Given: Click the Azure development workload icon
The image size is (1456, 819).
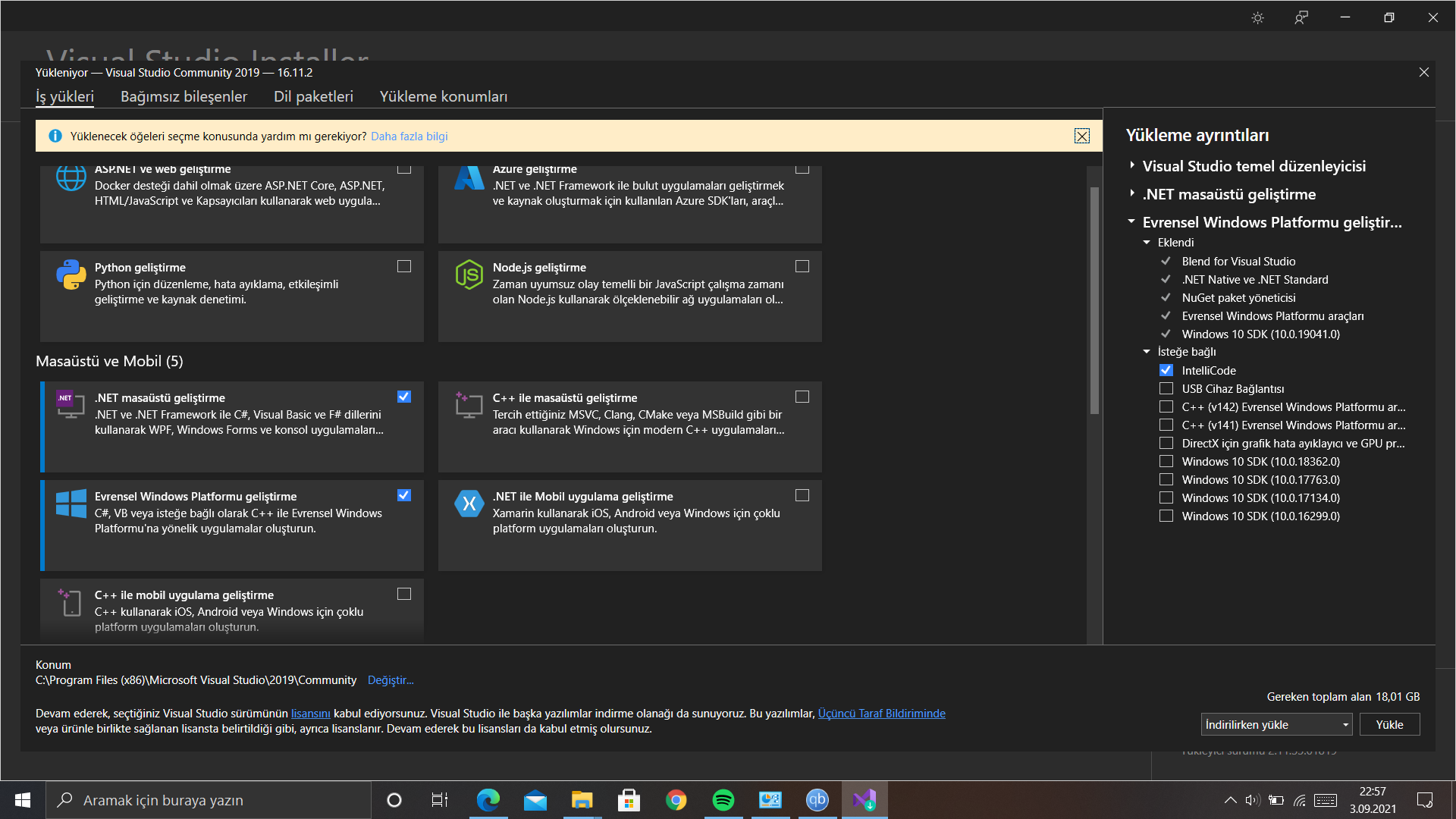Looking at the screenshot, I should (469, 179).
